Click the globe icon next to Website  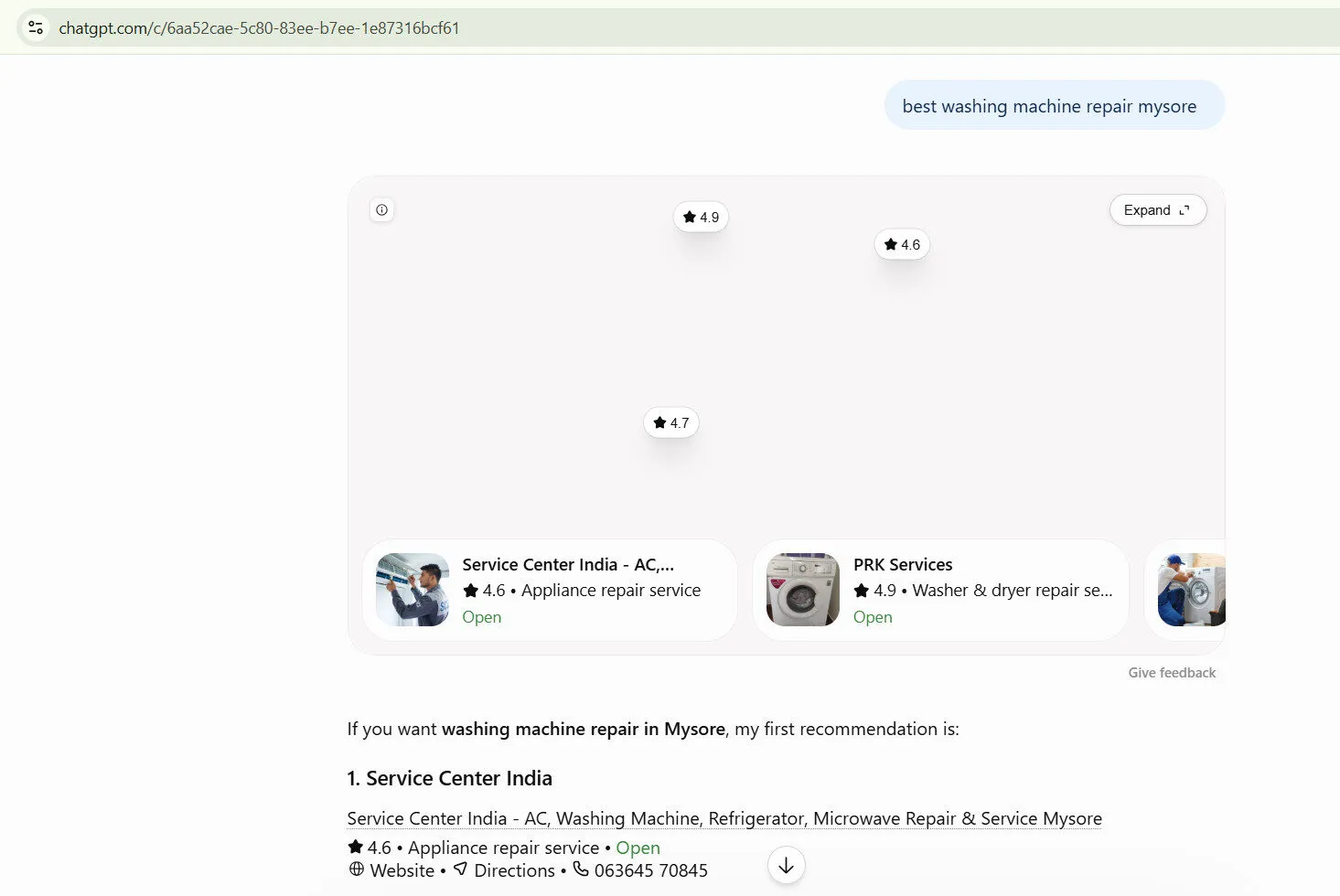(357, 869)
